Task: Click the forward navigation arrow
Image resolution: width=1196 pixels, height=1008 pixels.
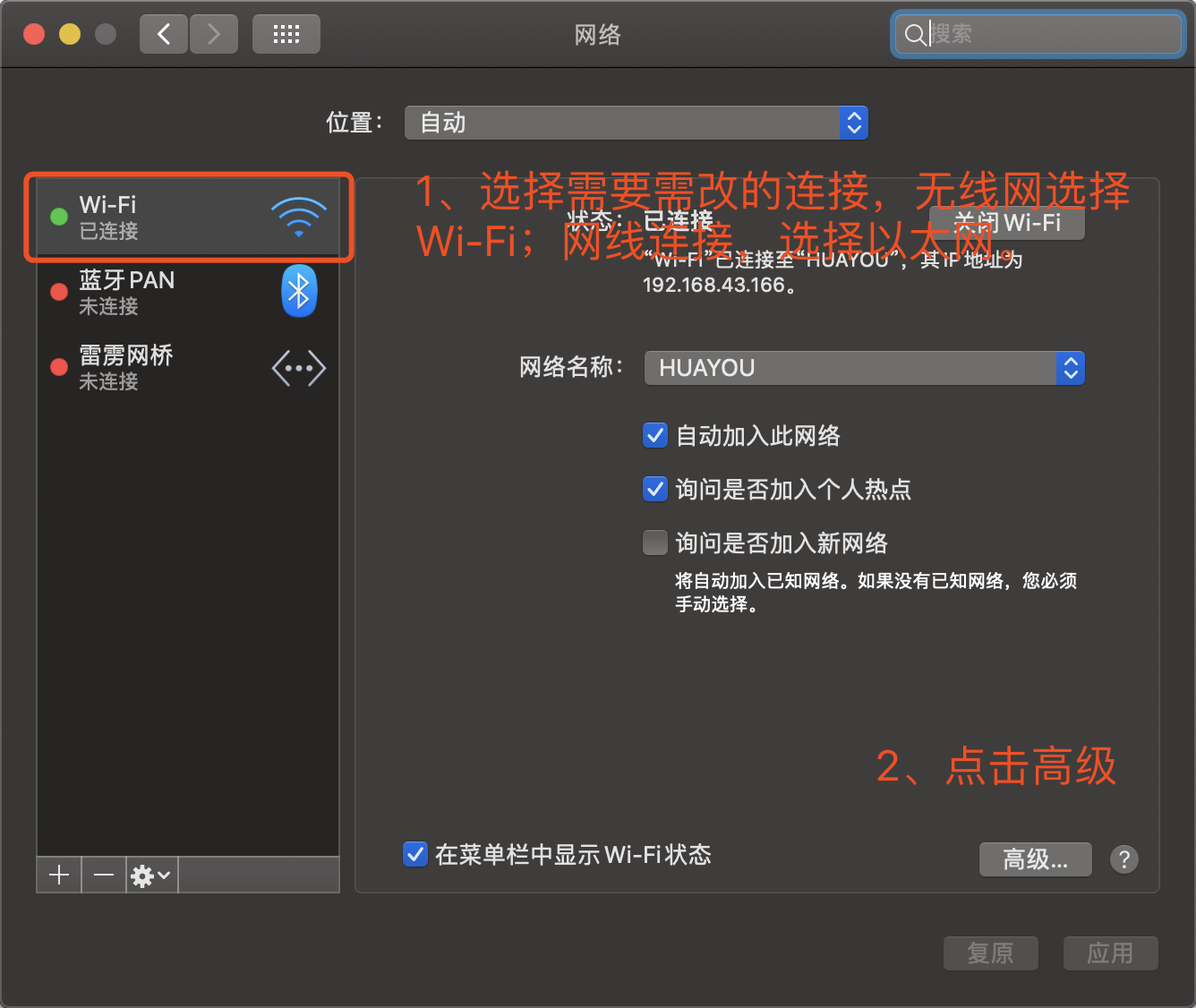Action: (213, 34)
